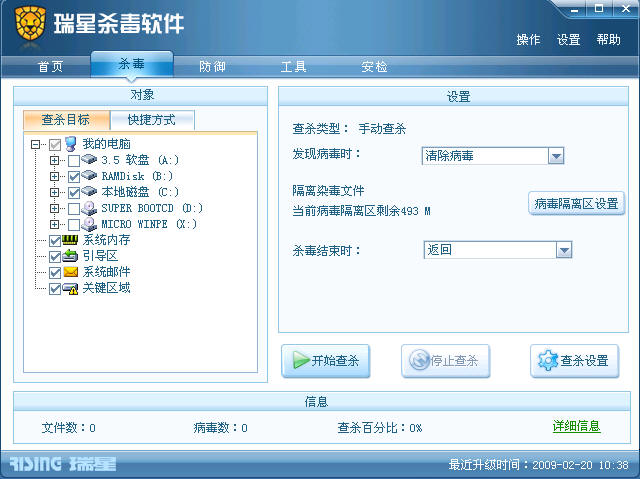Uncheck the 系统内存 checkbox
Image resolution: width=640 pixels, height=479 pixels.
(55, 241)
